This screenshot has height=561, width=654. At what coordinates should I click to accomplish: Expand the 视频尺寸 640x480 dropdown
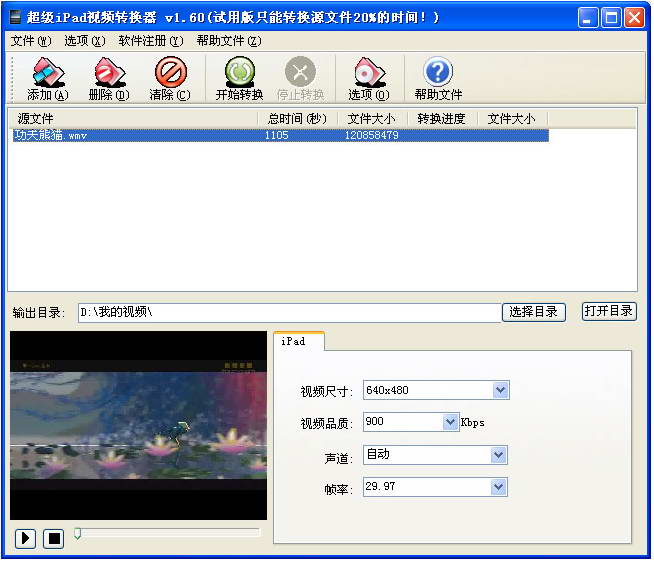point(501,390)
